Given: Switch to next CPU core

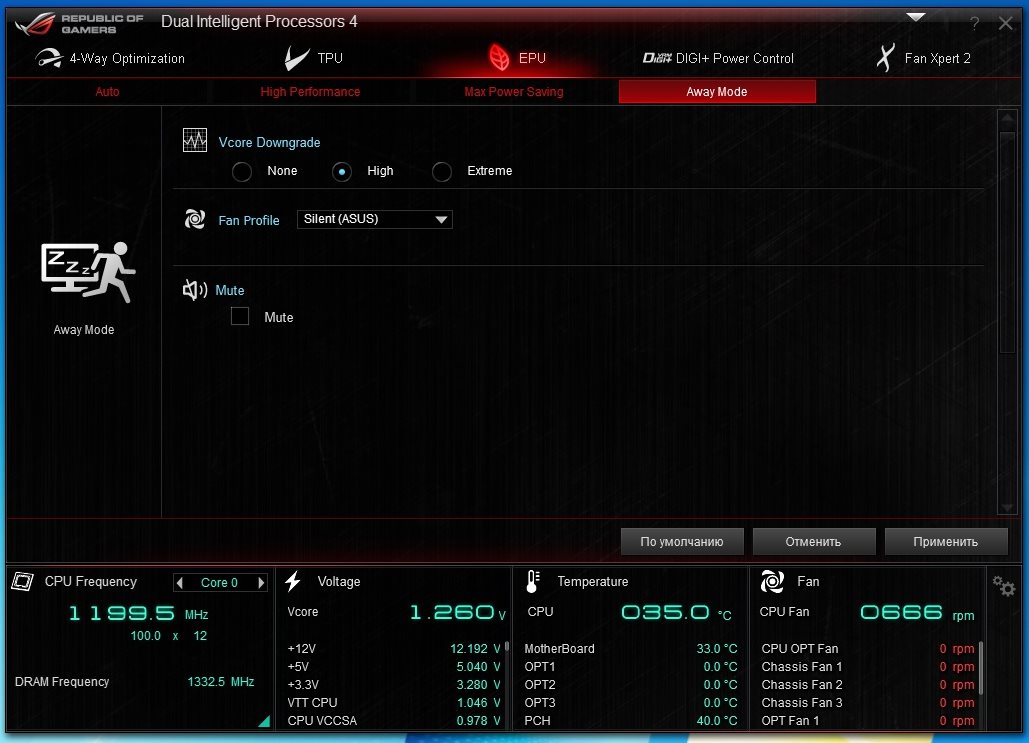Looking at the screenshot, I should 261,582.
